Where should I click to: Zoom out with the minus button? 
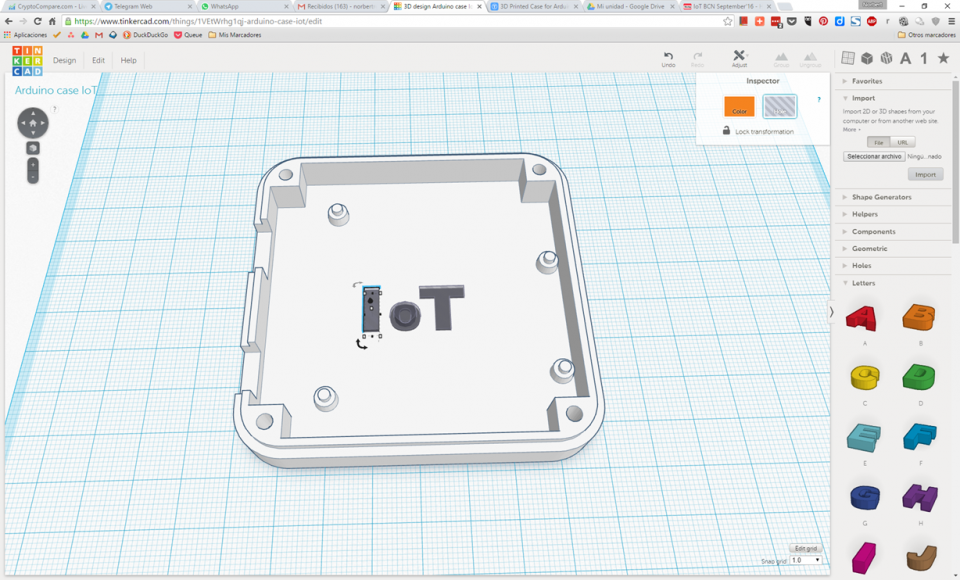point(33,177)
